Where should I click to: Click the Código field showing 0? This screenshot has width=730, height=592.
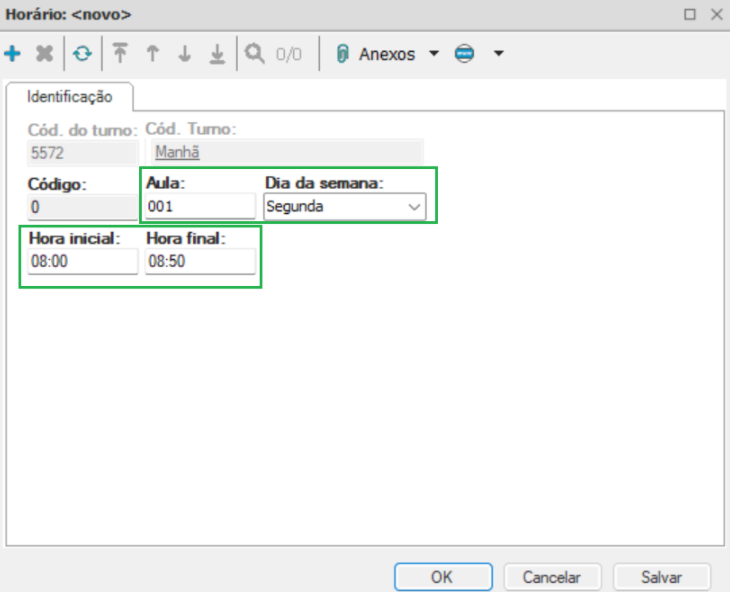coord(83,207)
